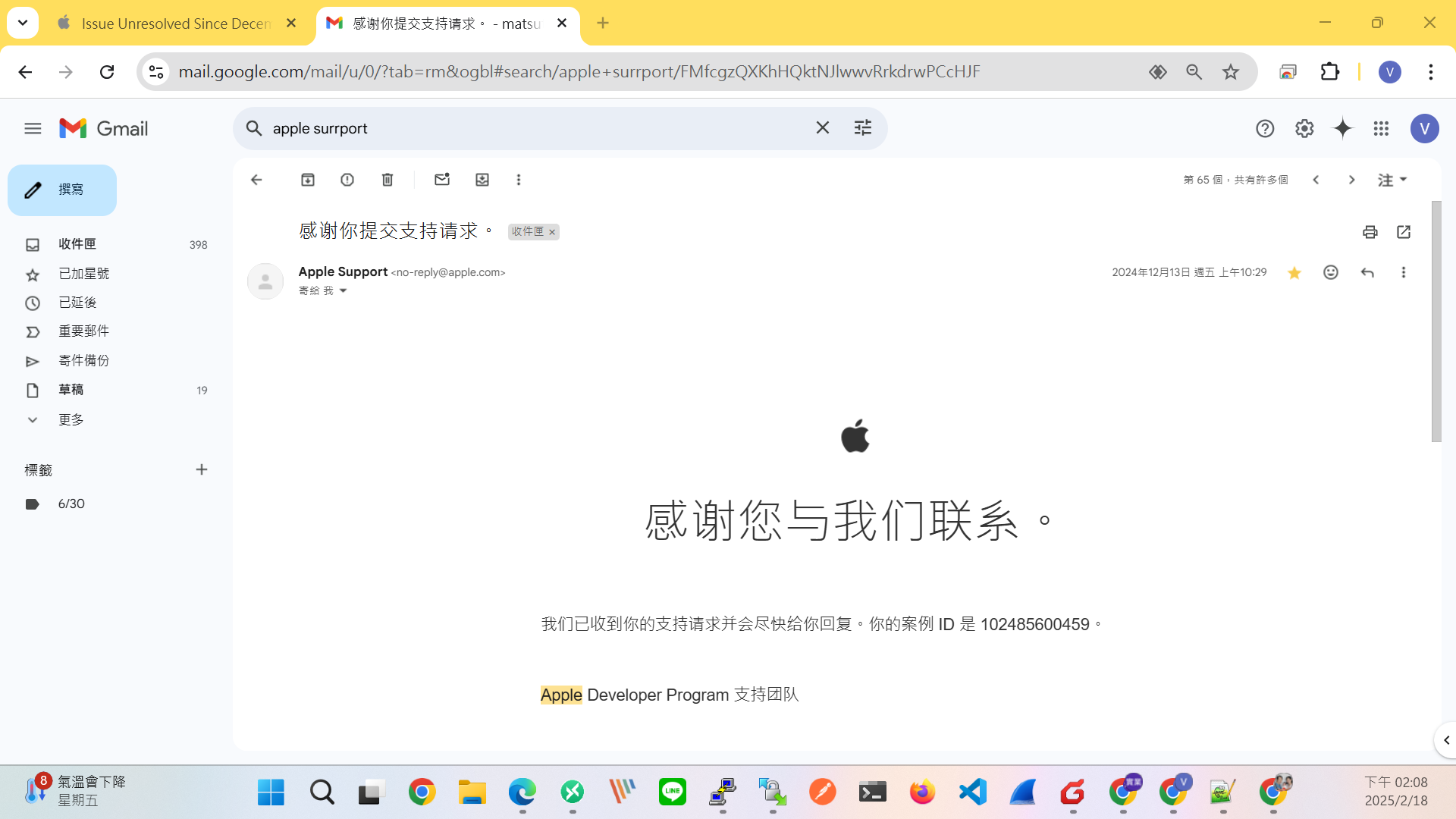
Task: Open message options three-dot menu
Action: point(1404,272)
